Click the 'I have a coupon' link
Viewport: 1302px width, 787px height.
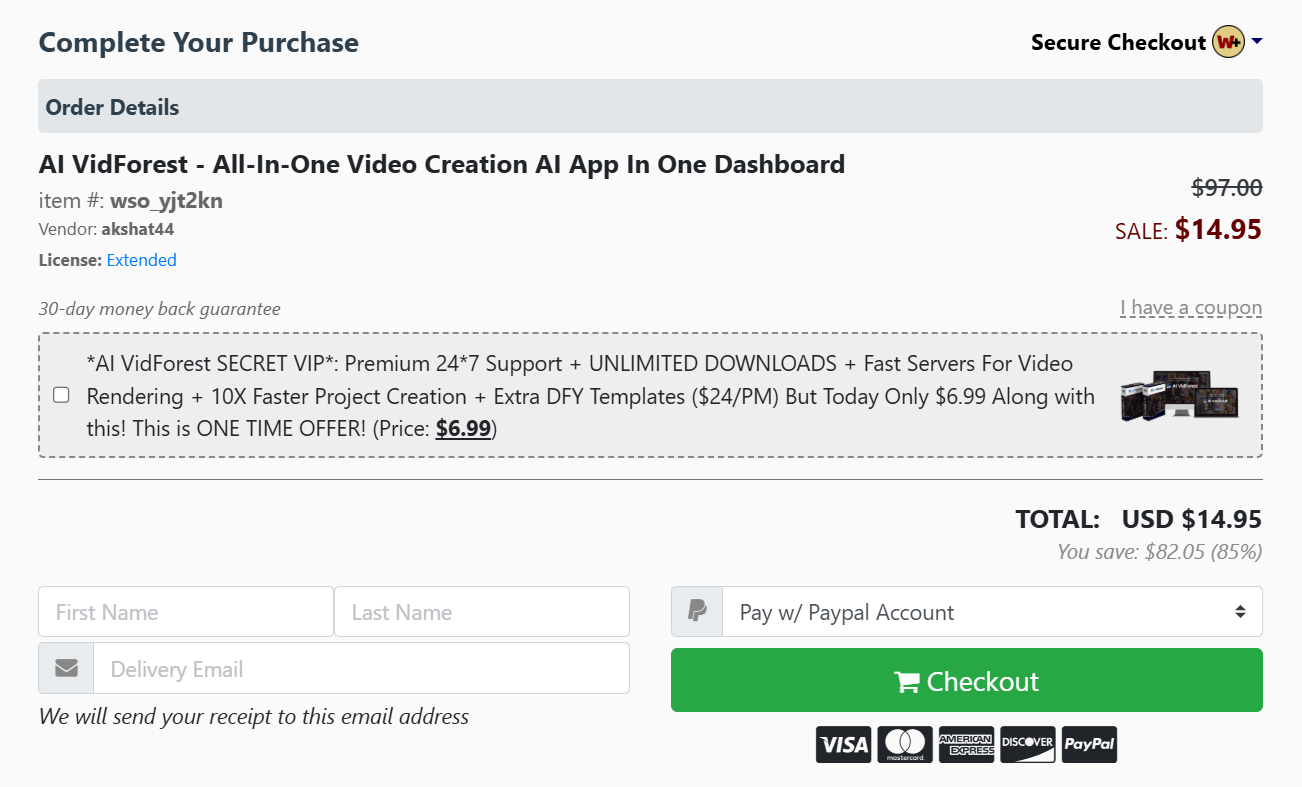point(1191,308)
